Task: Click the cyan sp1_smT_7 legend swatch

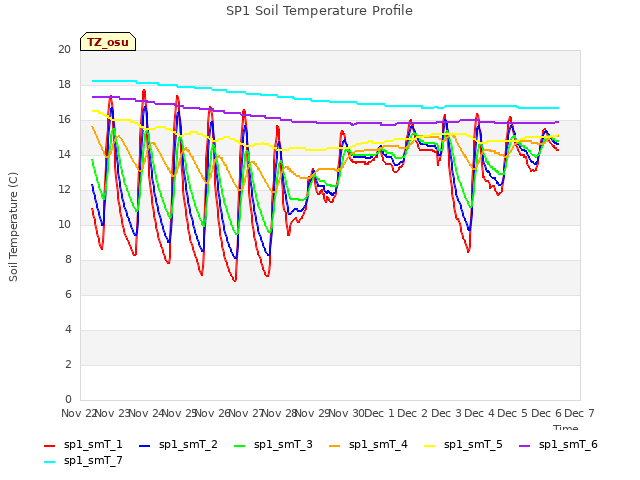Action: click(x=49, y=462)
